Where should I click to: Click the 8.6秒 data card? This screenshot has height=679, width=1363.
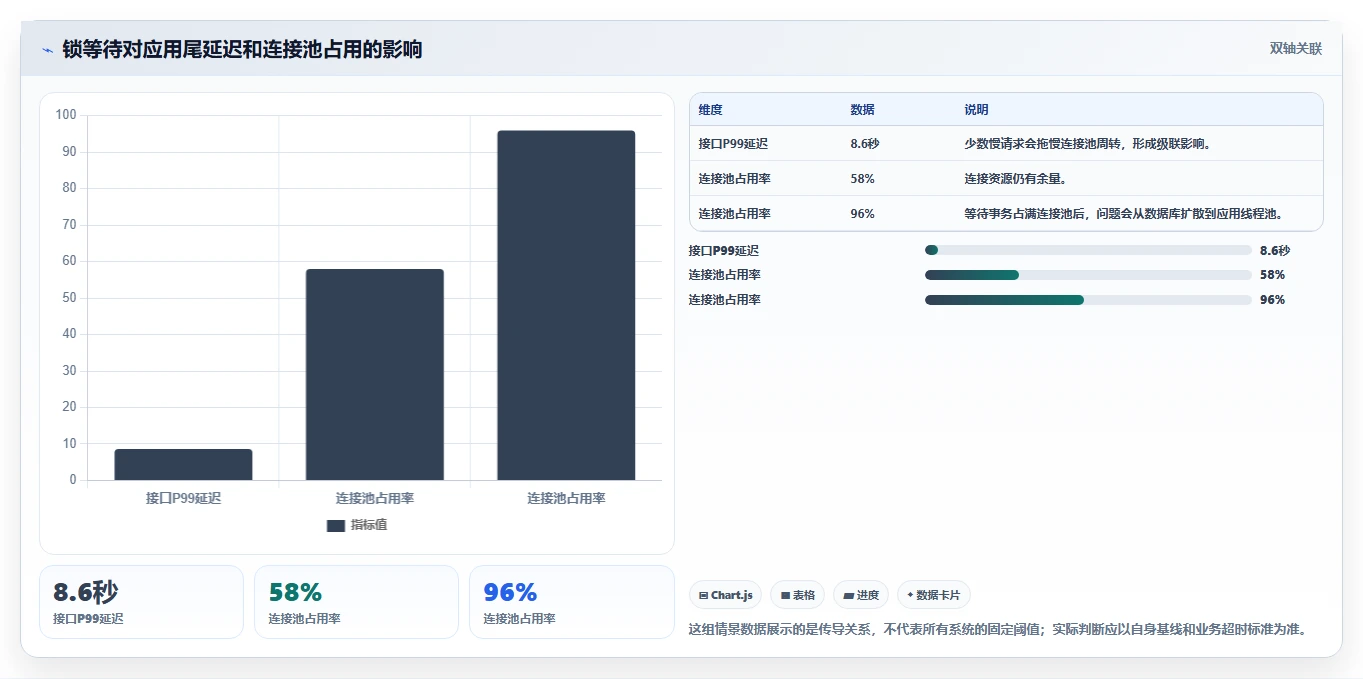tap(141, 602)
